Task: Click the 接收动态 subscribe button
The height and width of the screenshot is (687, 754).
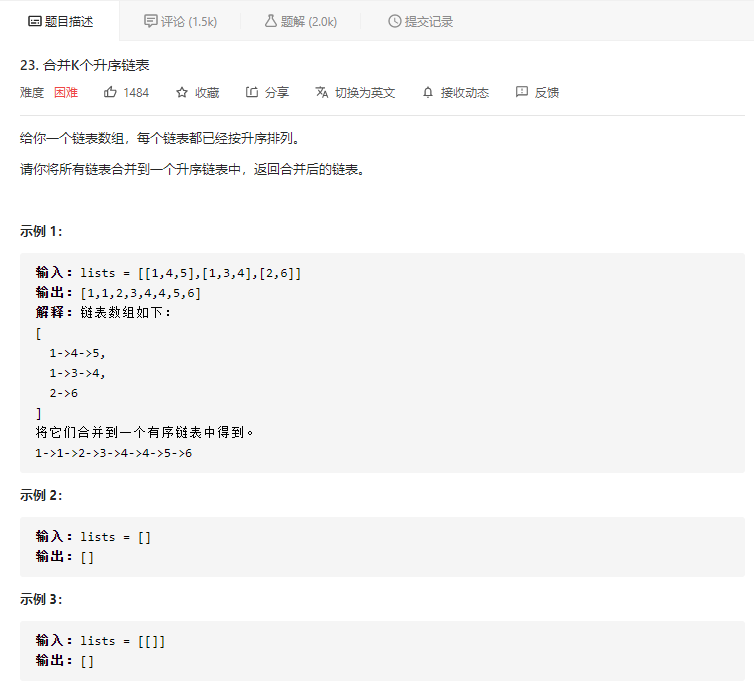Action: pos(456,92)
